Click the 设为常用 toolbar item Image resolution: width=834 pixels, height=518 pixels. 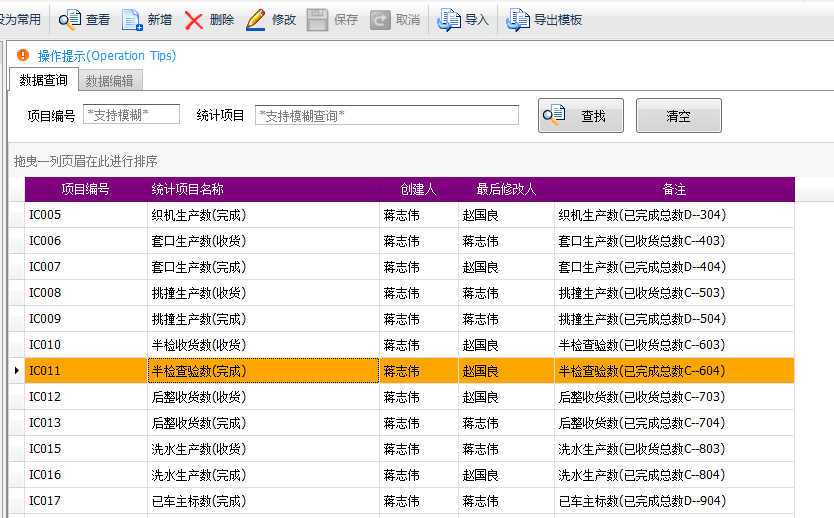(20, 20)
